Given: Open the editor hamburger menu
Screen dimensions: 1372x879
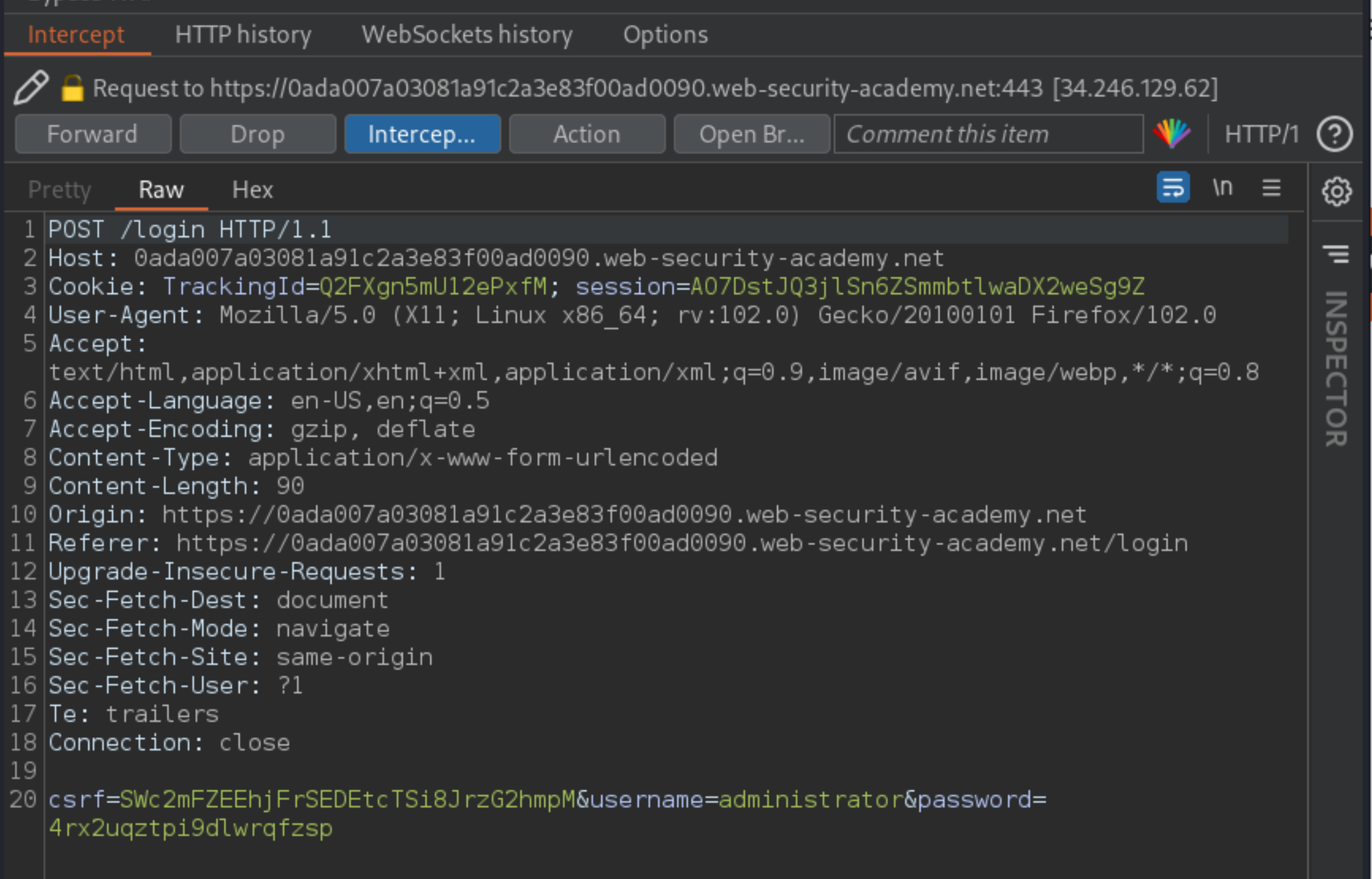Looking at the screenshot, I should [x=1271, y=188].
